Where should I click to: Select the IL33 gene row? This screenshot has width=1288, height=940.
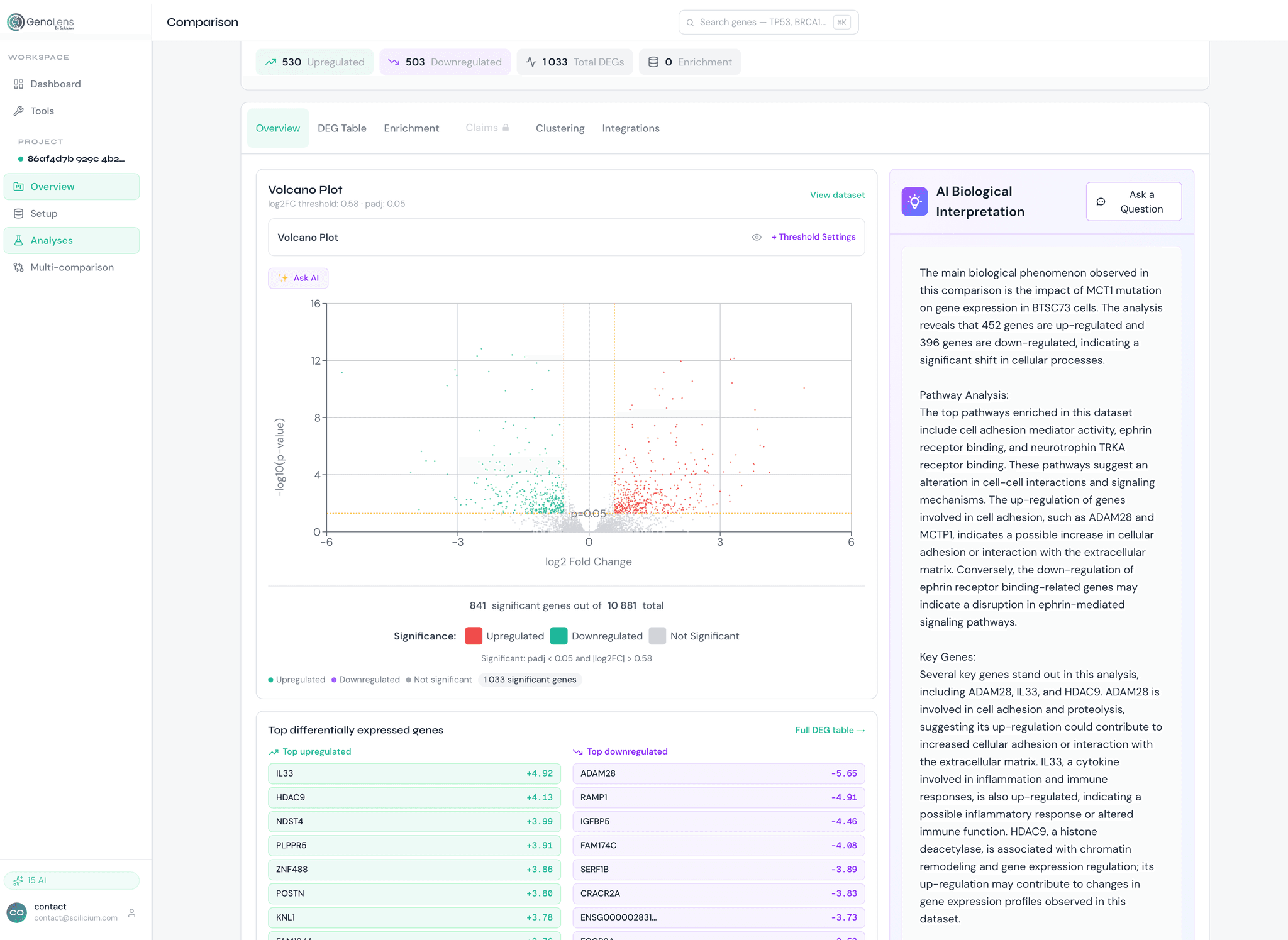click(414, 774)
